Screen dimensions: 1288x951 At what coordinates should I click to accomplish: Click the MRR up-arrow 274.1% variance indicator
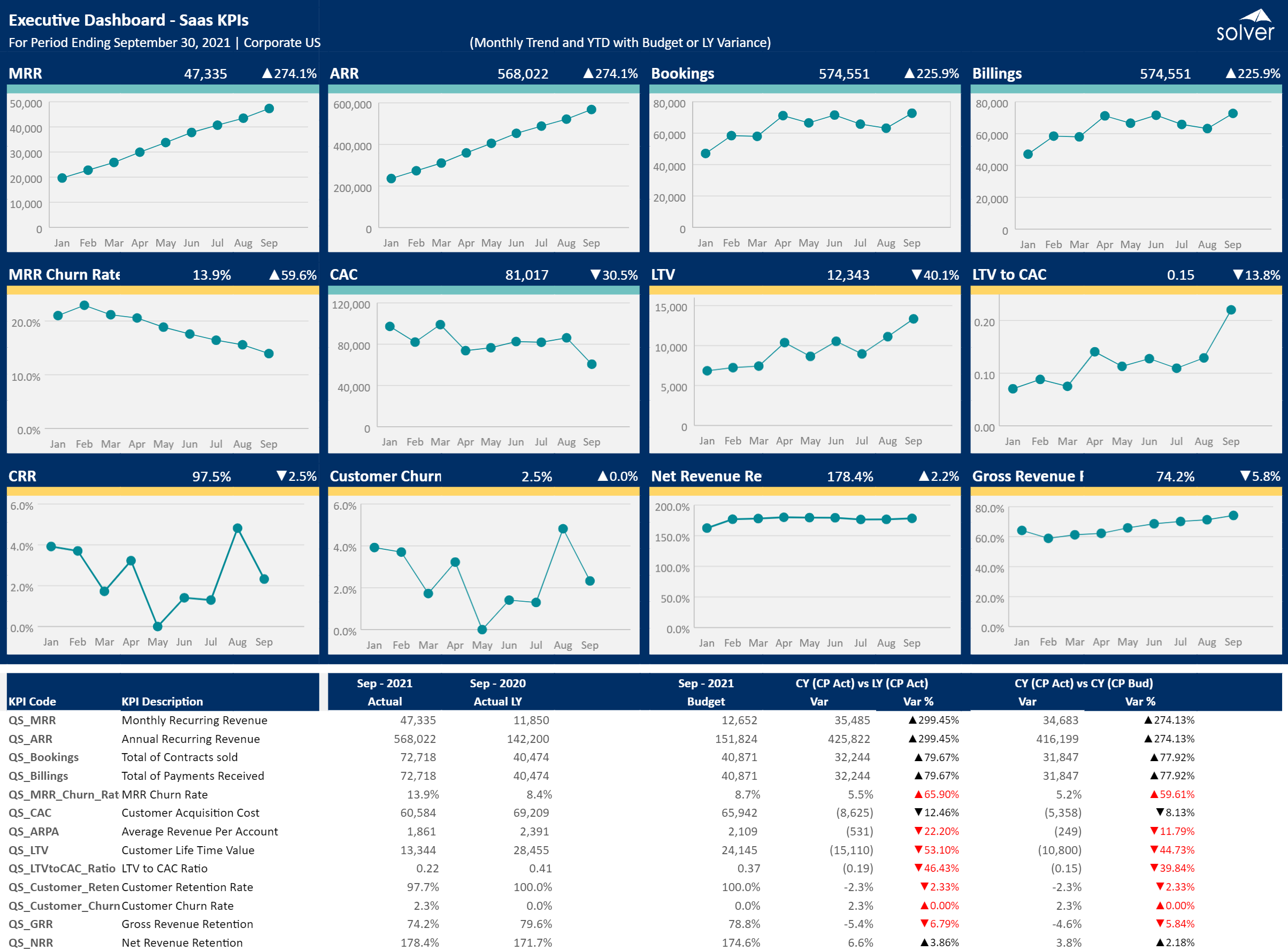click(x=289, y=74)
